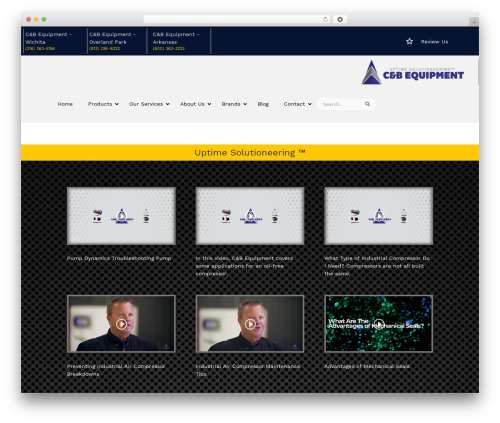Play the oil-free compressor applications video
This screenshot has width=500, height=423.
[250, 216]
